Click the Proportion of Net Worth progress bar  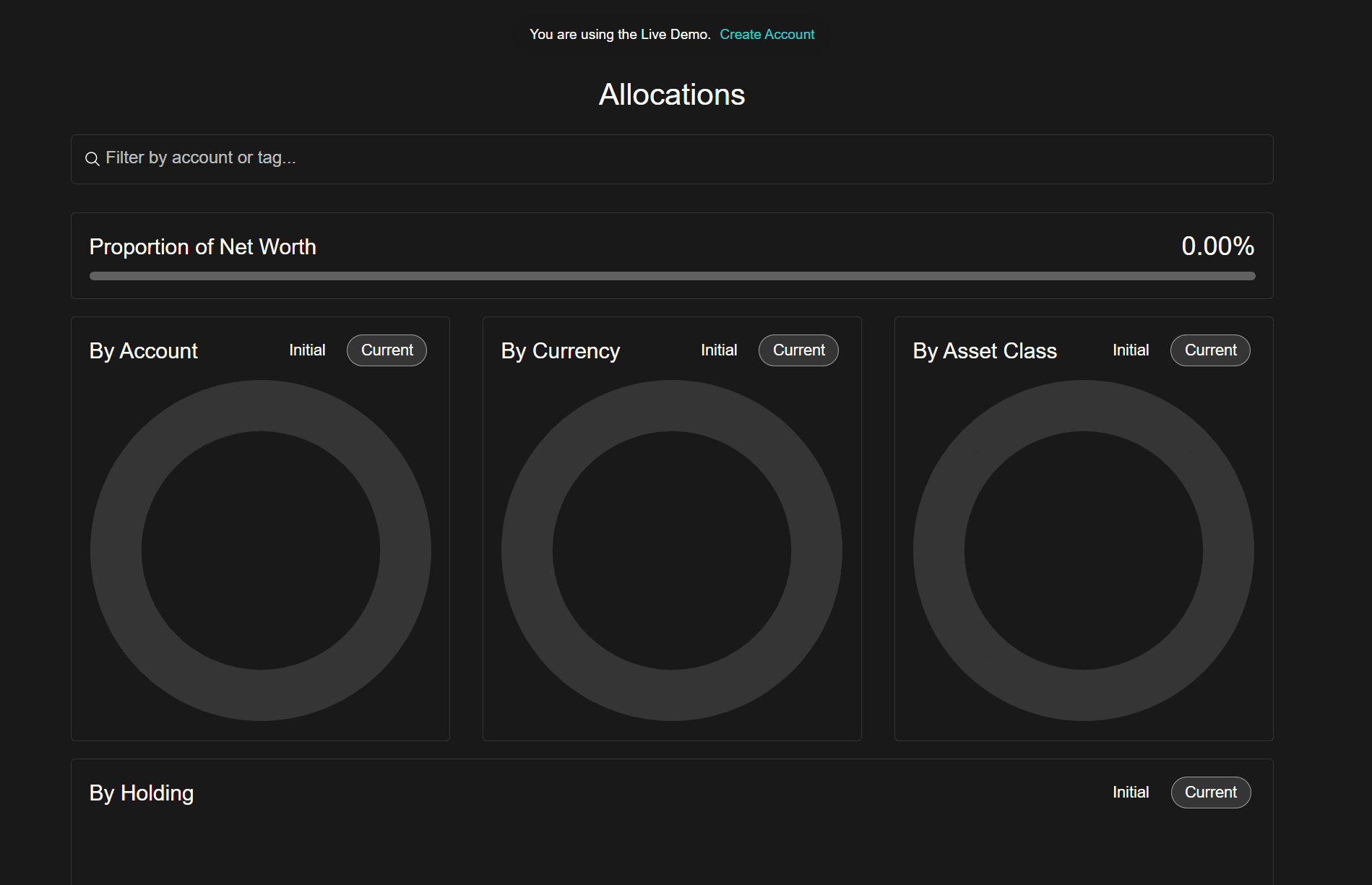click(x=671, y=275)
